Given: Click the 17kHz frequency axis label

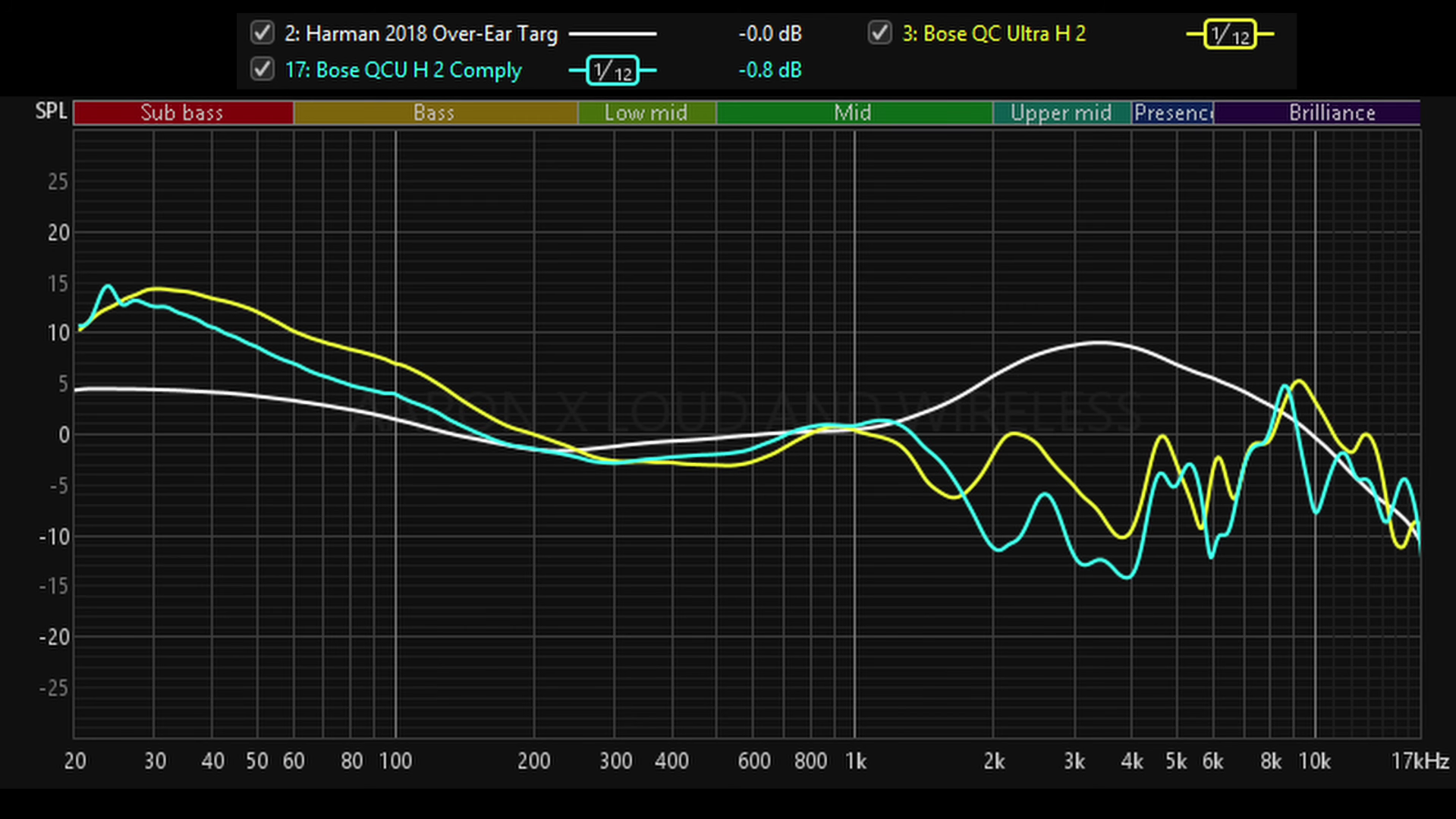Looking at the screenshot, I should (1420, 761).
